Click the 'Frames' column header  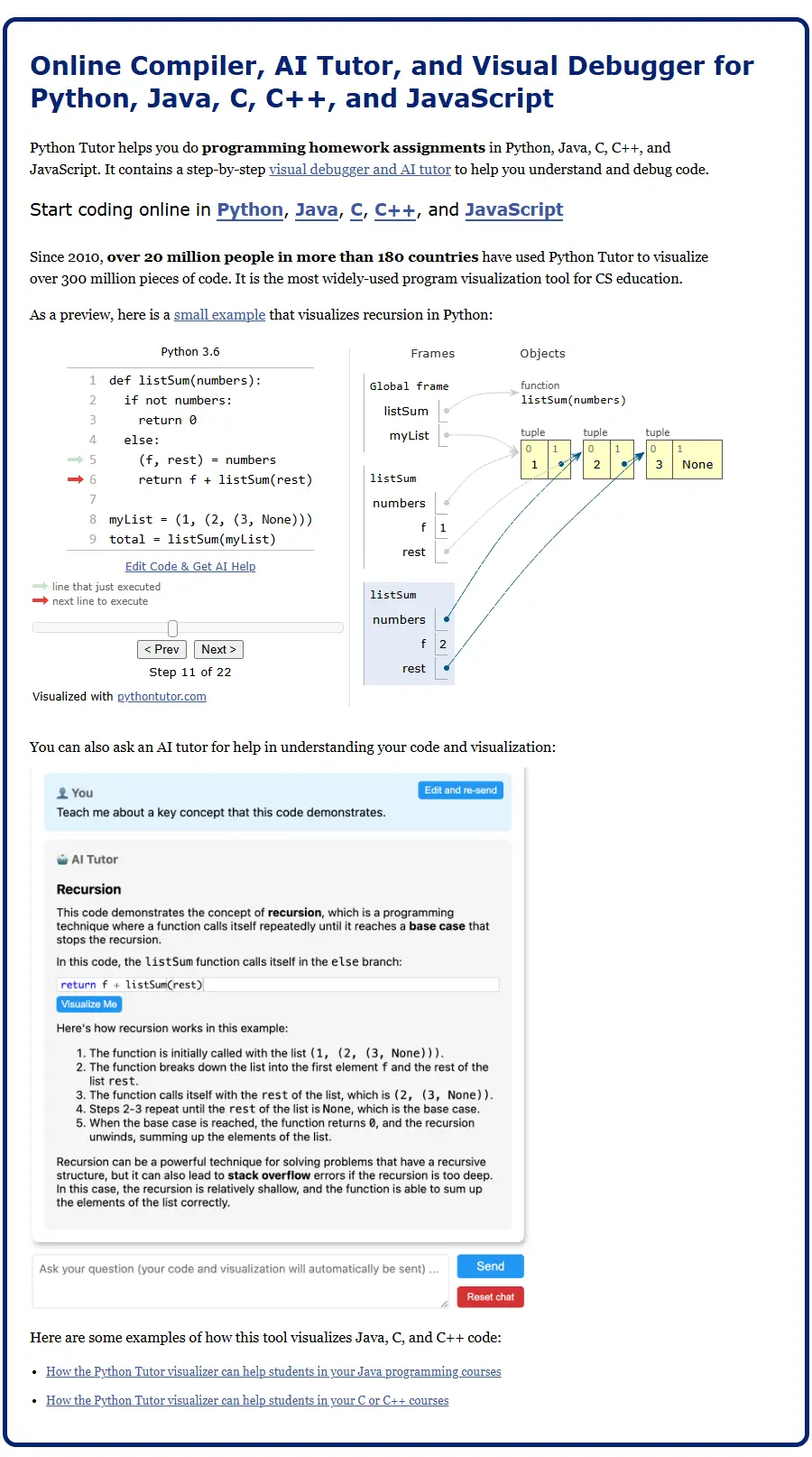point(433,354)
